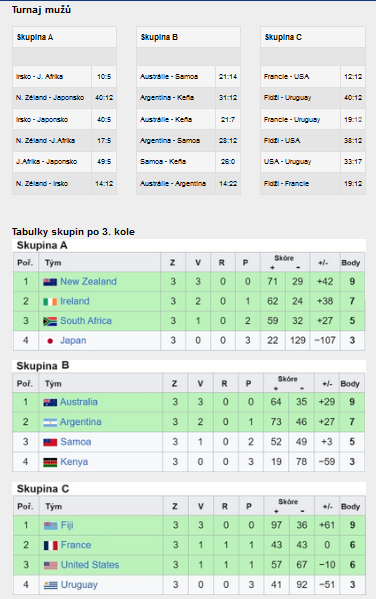The image size is (376, 599).
Task: Open the South Africa team link
Action: coord(86,321)
